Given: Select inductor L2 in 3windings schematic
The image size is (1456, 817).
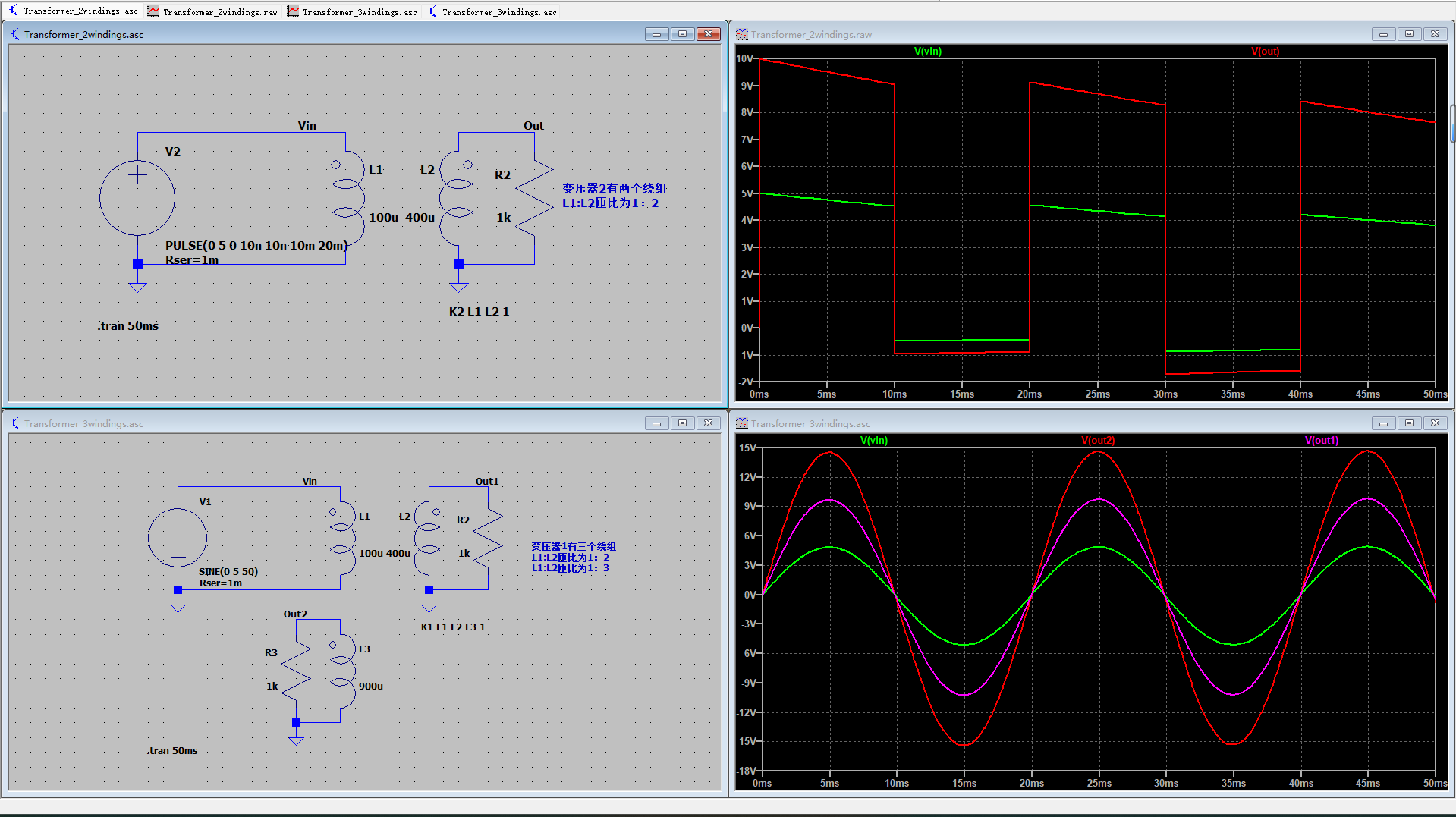Looking at the screenshot, I should pyautogui.click(x=429, y=539).
